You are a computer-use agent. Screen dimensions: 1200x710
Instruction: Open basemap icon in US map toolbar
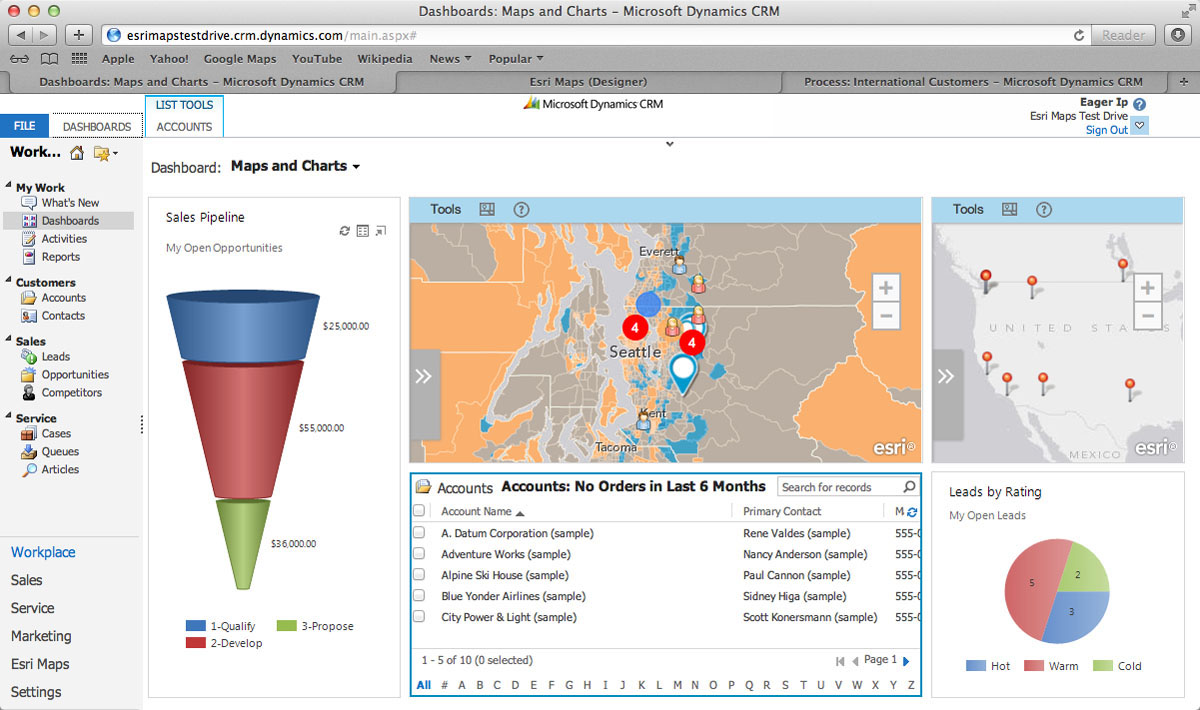1009,210
